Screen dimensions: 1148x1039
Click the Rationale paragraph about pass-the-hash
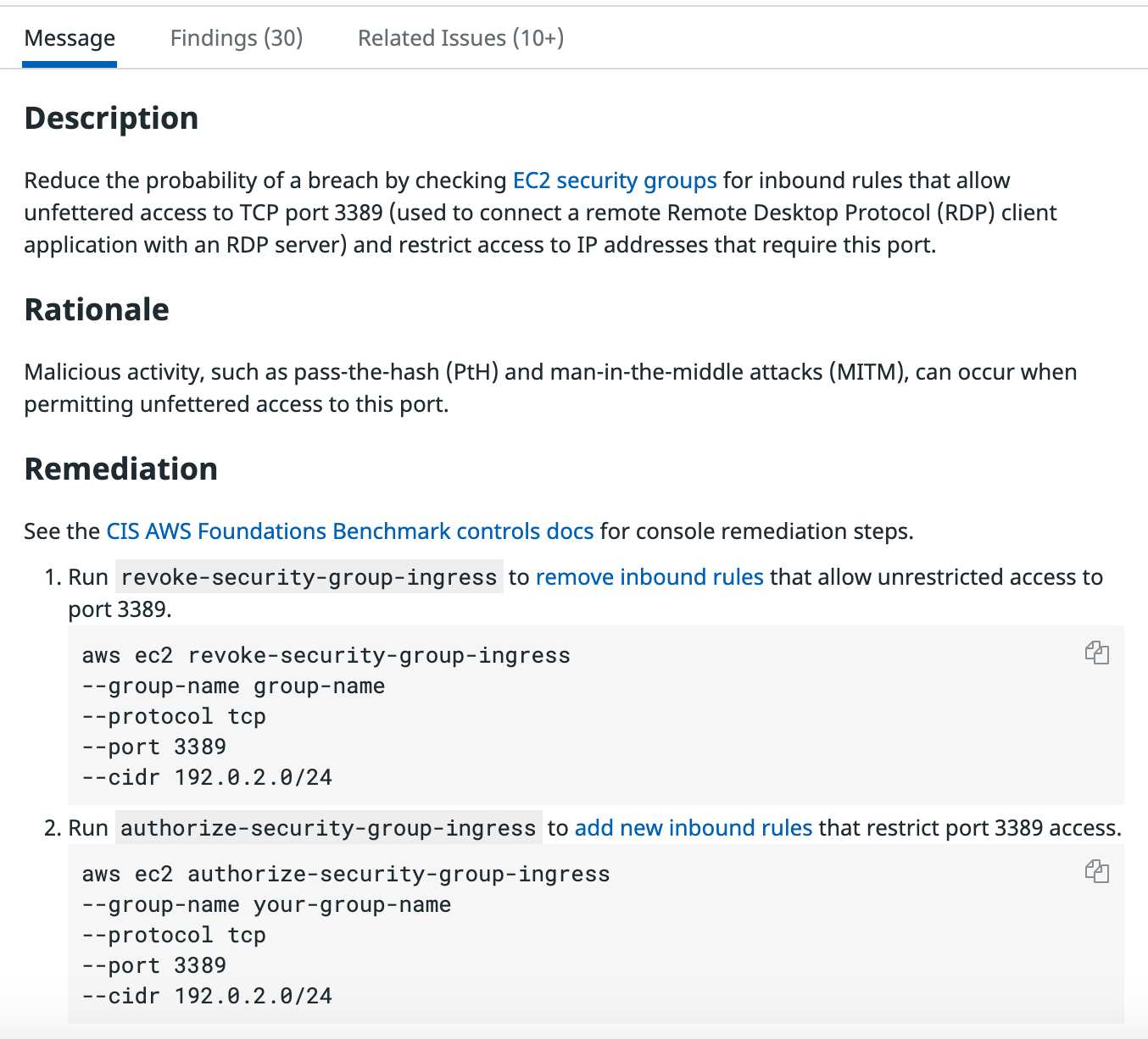550,388
